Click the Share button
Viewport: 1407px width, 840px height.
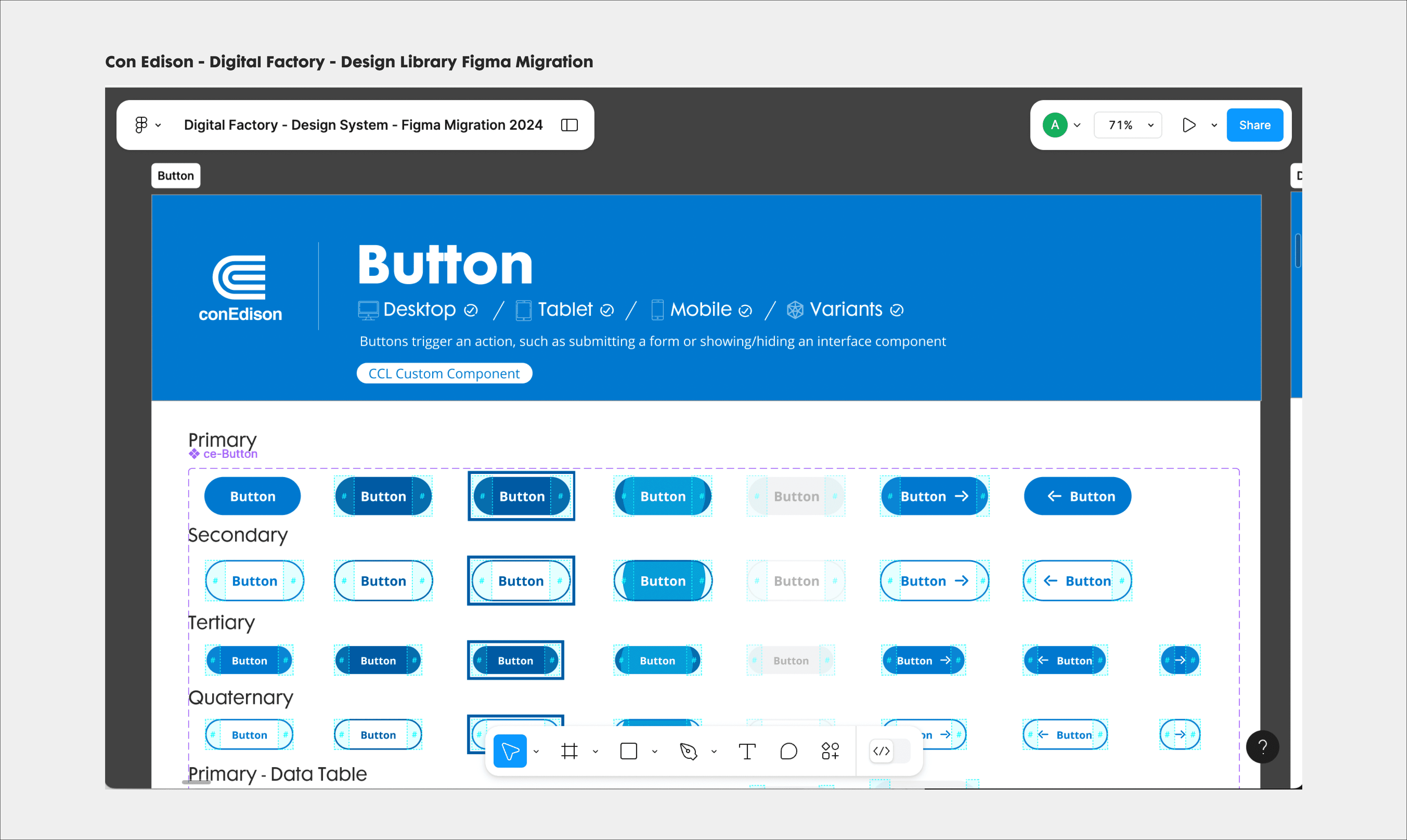point(1254,125)
